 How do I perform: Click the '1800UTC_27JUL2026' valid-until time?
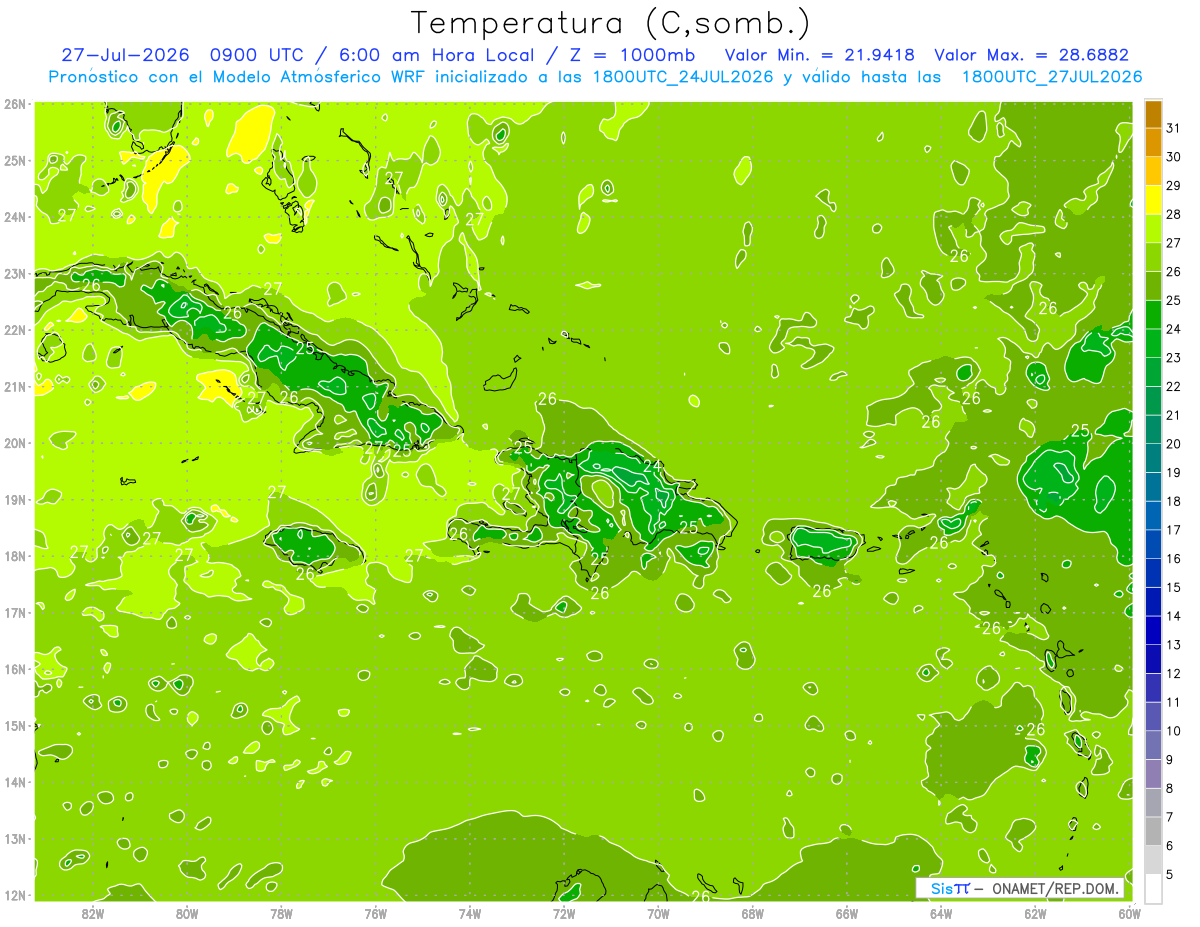[1052, 76]
